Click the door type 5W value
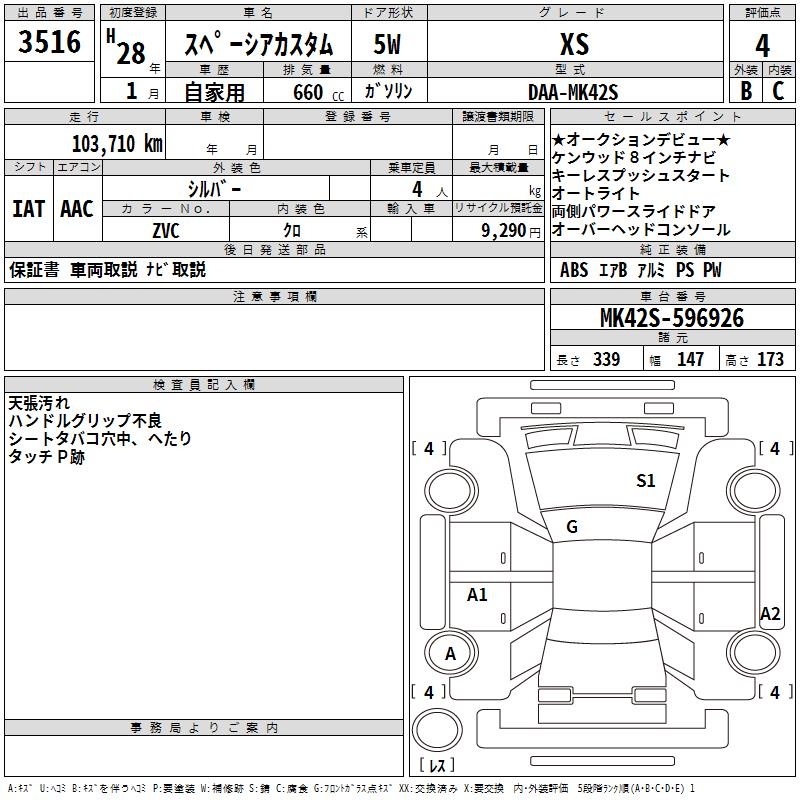This screenshot has width=800, height=800. point(387,44)
